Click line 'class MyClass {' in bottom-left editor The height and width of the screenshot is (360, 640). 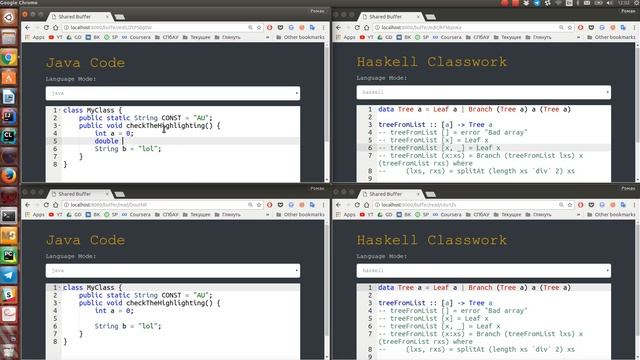click(x=92, y=288)
